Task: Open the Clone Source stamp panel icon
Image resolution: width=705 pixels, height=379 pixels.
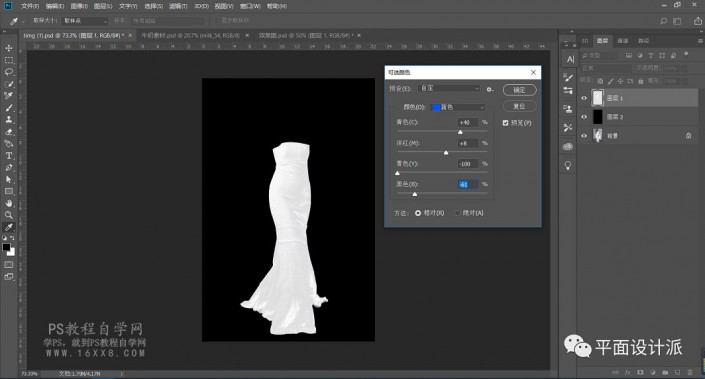Action: click(x=568, y=109)
